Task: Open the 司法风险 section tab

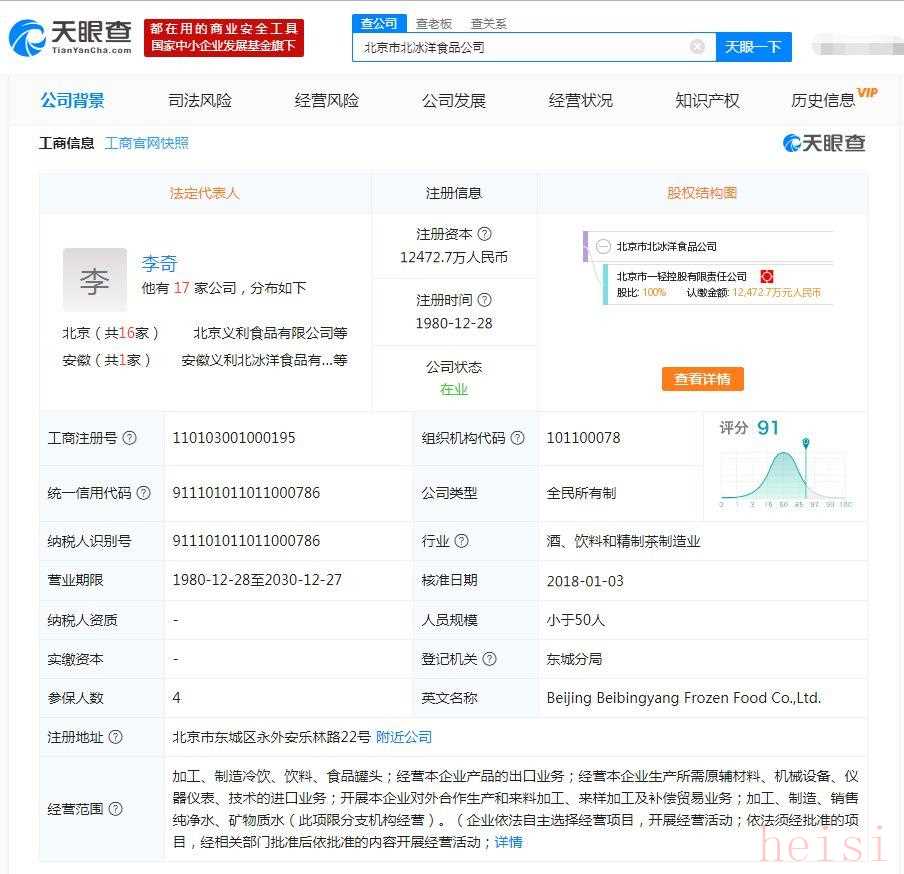Action: pos(200,100)
